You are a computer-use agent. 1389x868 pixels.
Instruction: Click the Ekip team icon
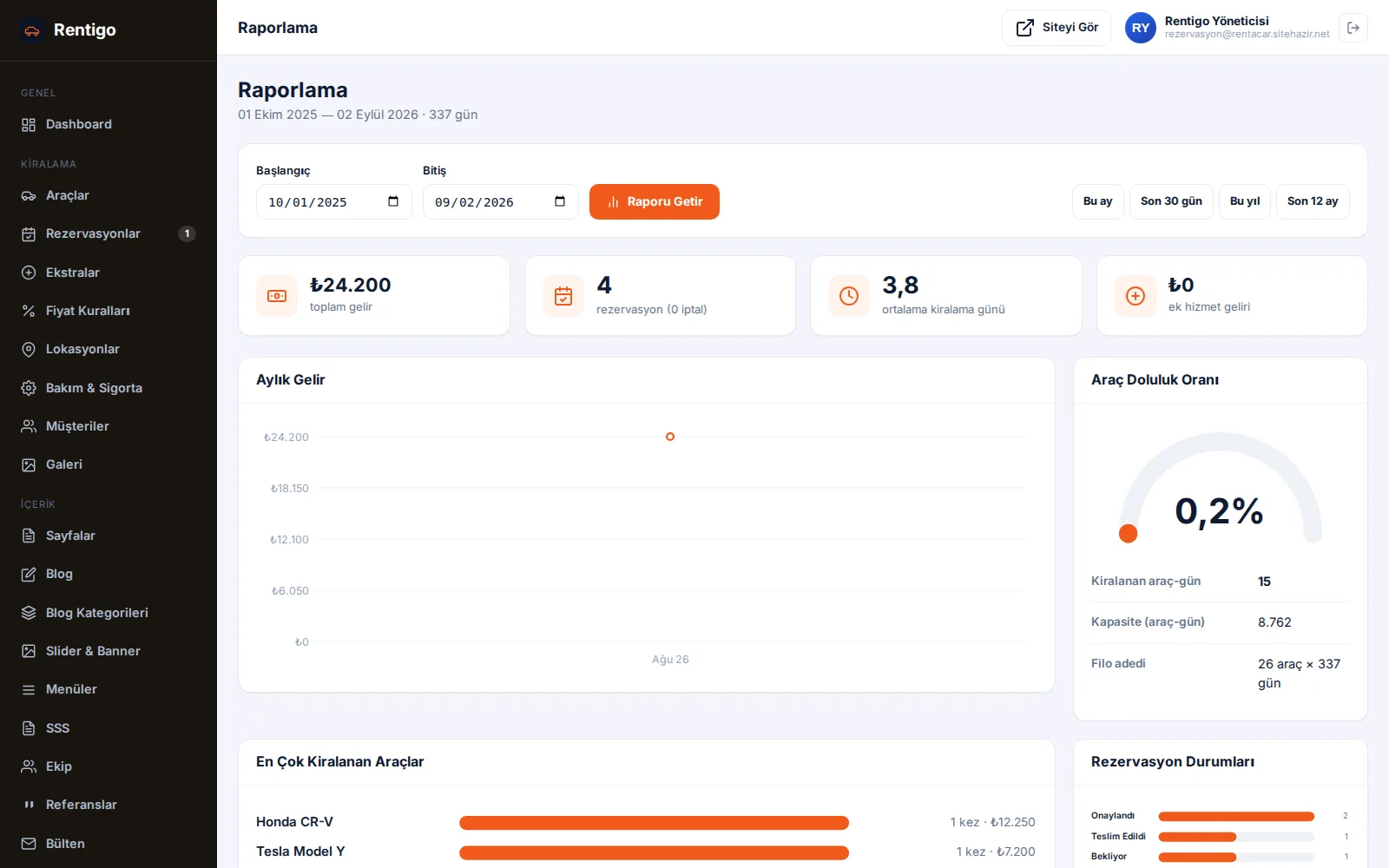point(29,766)
